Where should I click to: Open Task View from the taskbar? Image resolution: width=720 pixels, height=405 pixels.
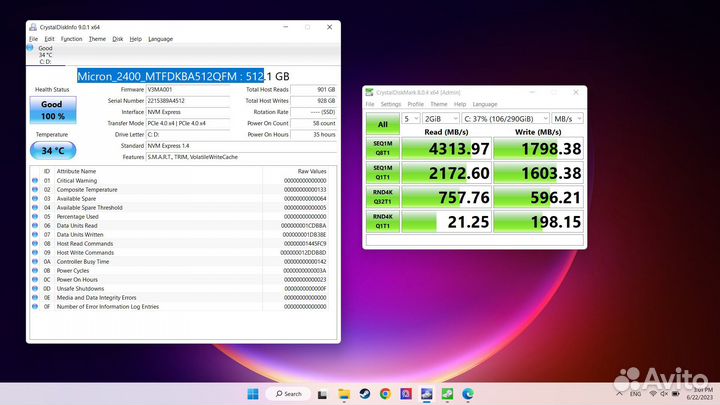(x=322, y=394)
